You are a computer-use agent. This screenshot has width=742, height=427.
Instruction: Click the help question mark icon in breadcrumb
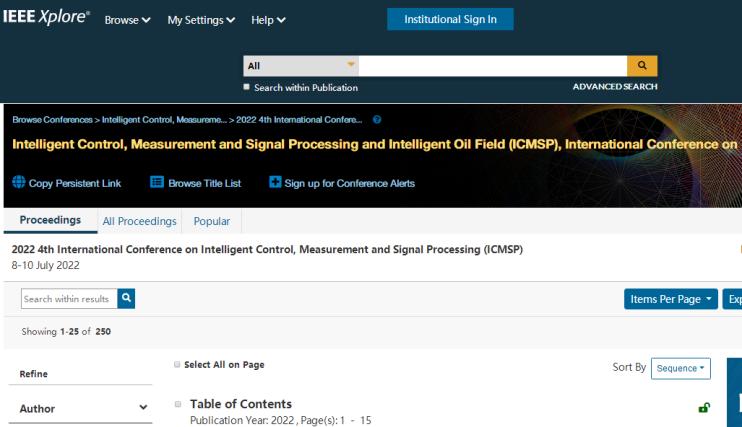pyautogui.click(x=376, y=121)
